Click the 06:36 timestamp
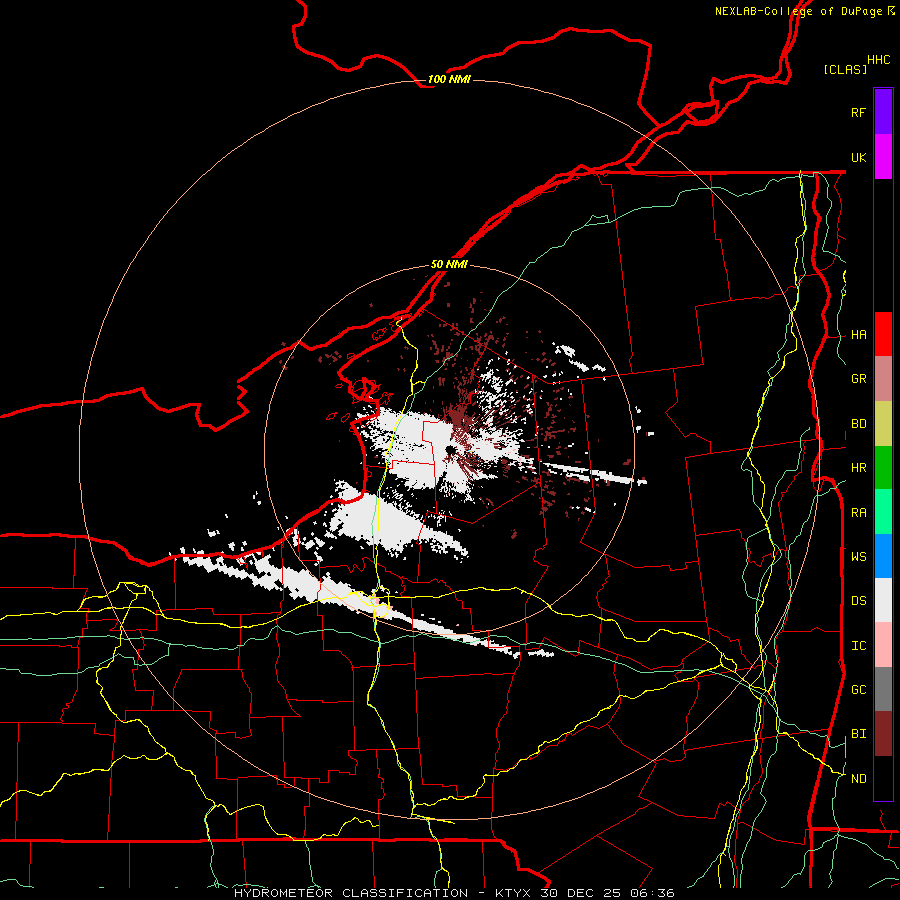The image size is (900, 900). [x=654, y=893]
